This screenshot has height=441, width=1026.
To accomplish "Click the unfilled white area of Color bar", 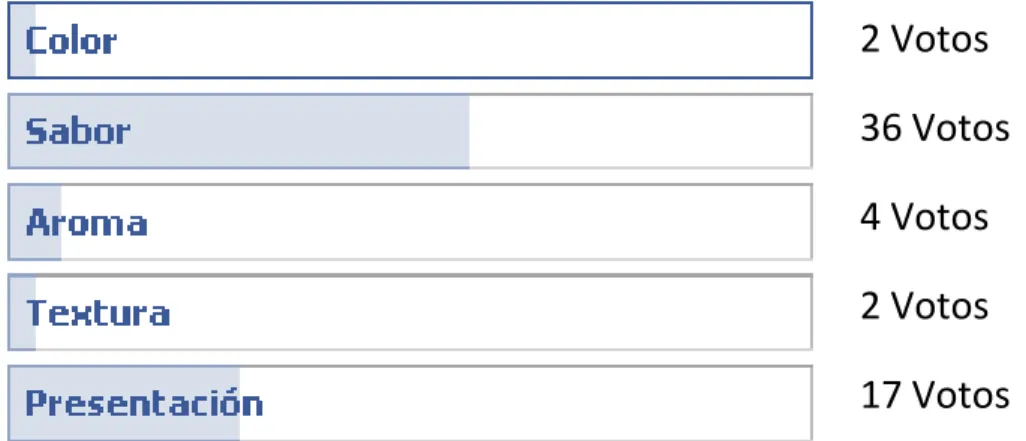I will (x=423, y=41).
